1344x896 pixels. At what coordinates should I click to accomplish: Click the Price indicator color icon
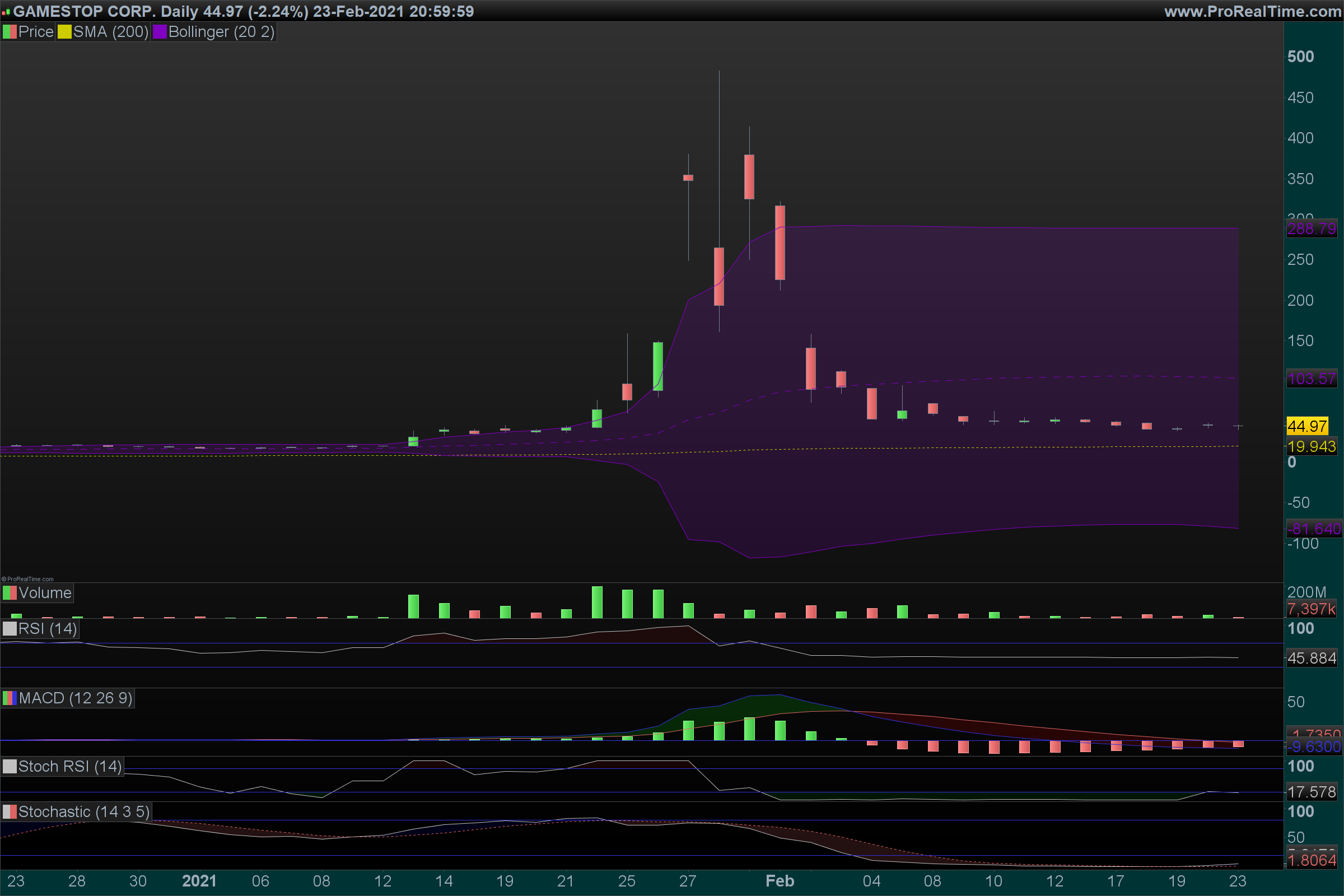pyautogui.click(x=10, y=32)
